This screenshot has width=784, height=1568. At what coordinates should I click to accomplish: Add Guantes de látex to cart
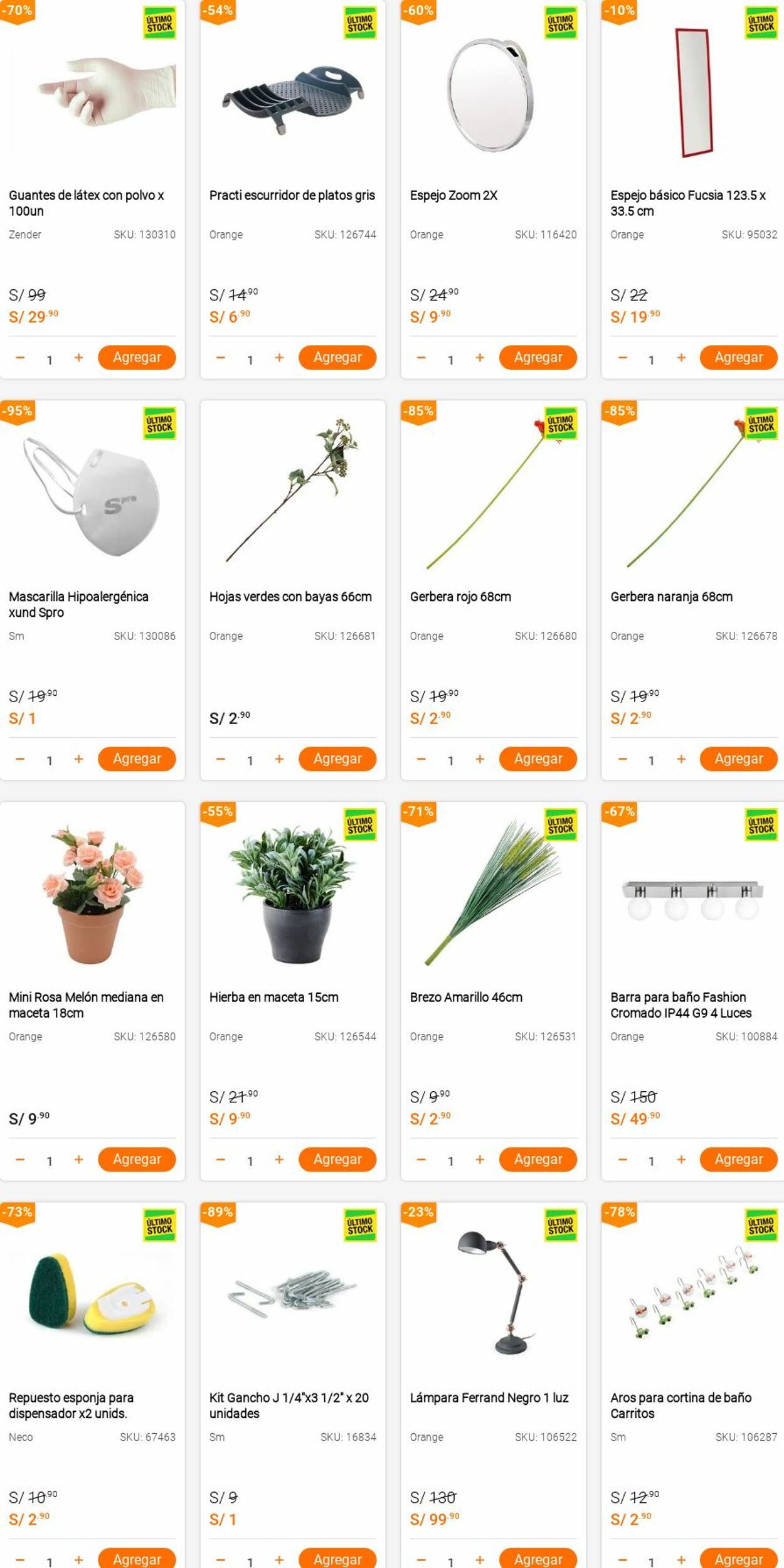[137, 357]
